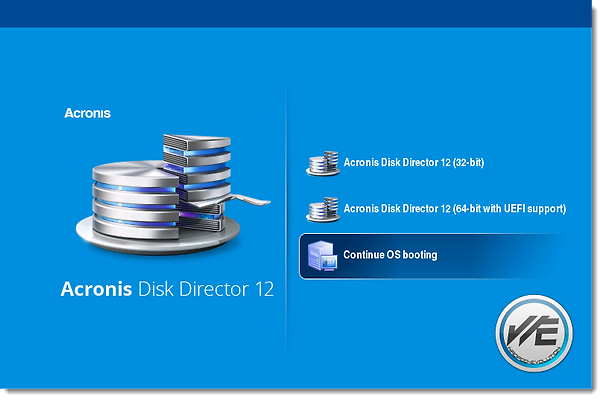Click the small Acronis logo above the disks

(x=87, y=114)
